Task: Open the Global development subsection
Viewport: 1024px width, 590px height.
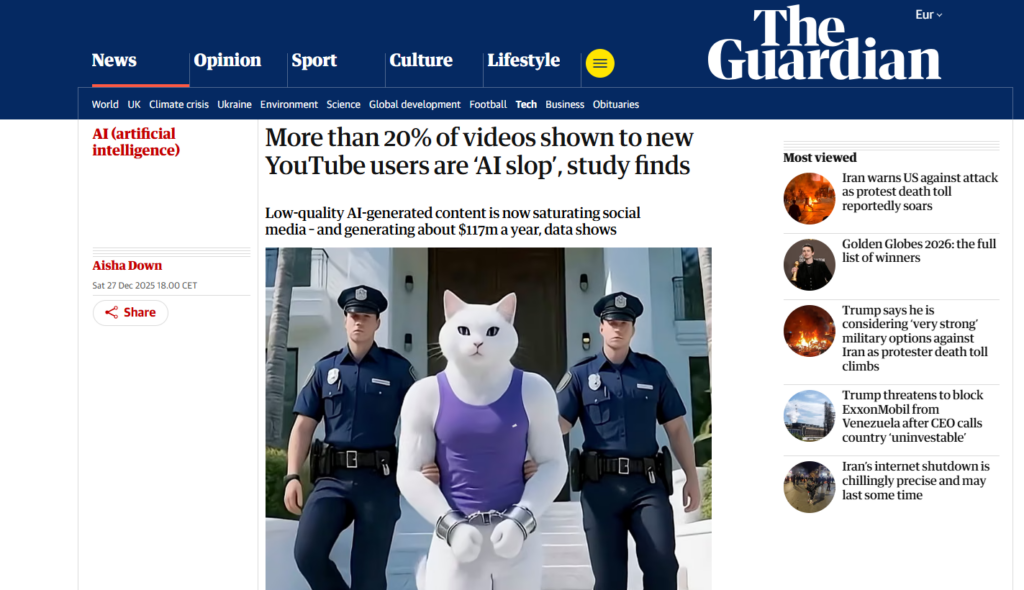Action: [x=415, y=105]
